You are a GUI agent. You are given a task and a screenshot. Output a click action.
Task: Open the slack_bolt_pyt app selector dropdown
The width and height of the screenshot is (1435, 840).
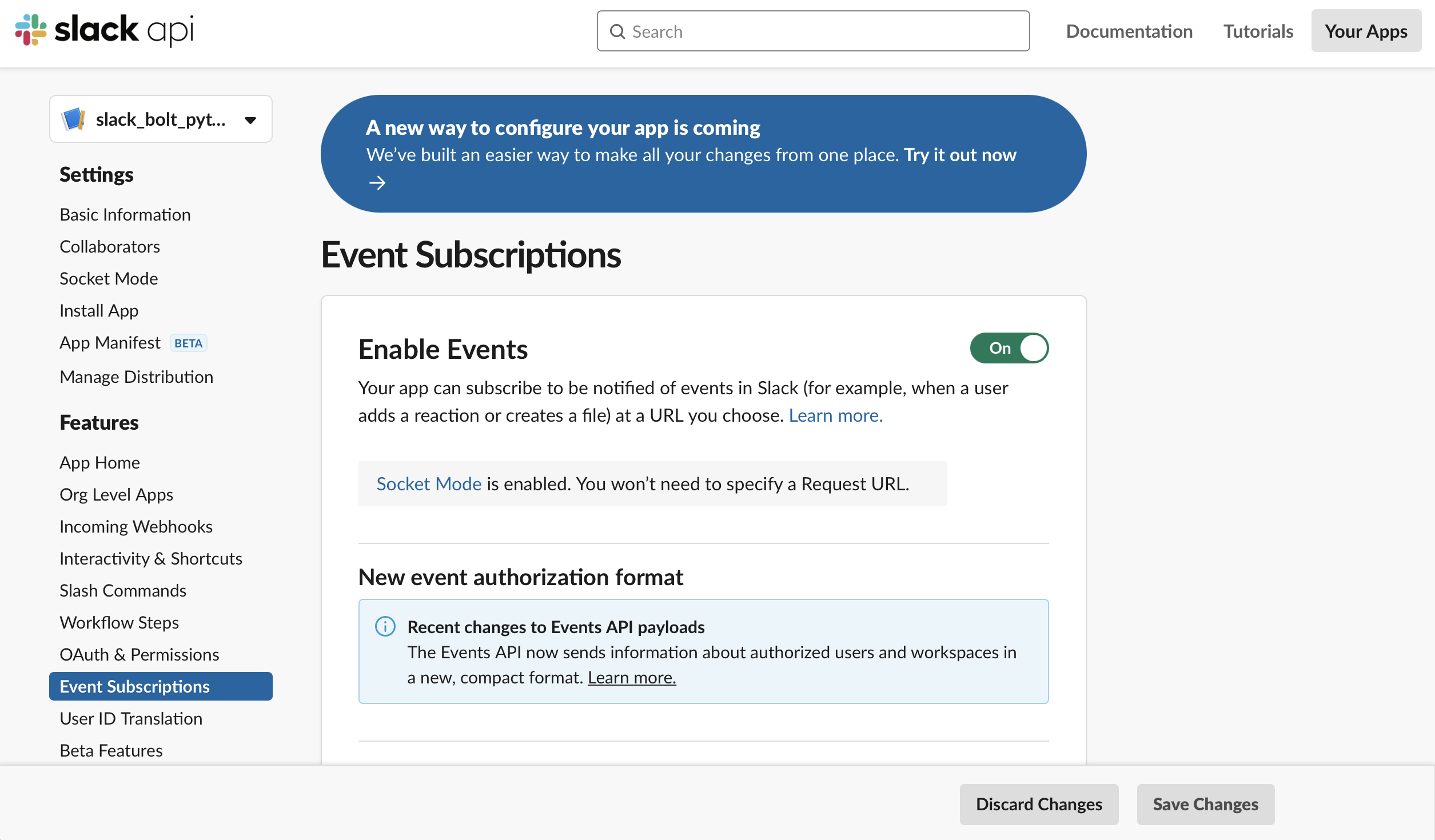pos(161,119)
